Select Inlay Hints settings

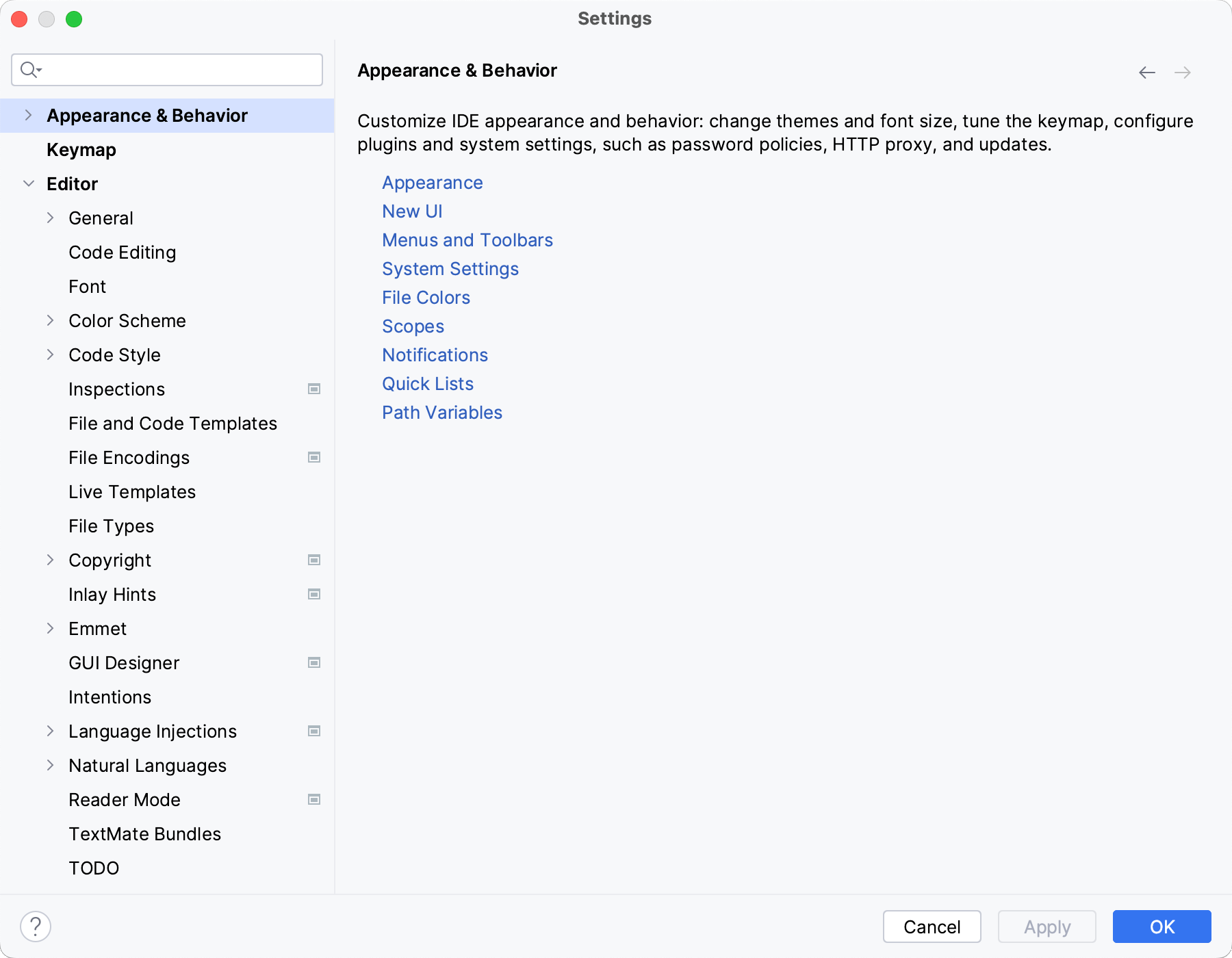point(167,595)
